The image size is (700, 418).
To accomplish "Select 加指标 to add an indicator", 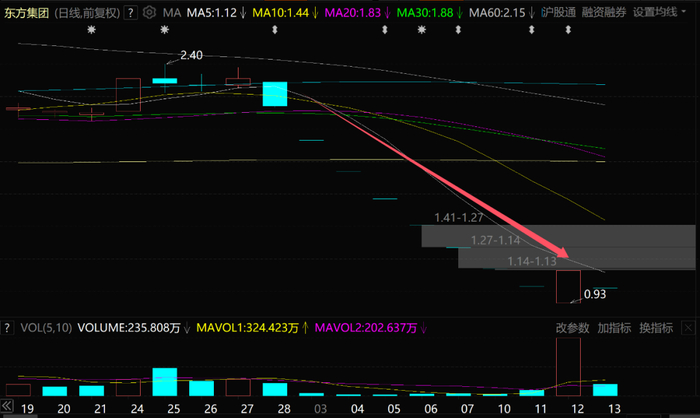I will (615, 327).
